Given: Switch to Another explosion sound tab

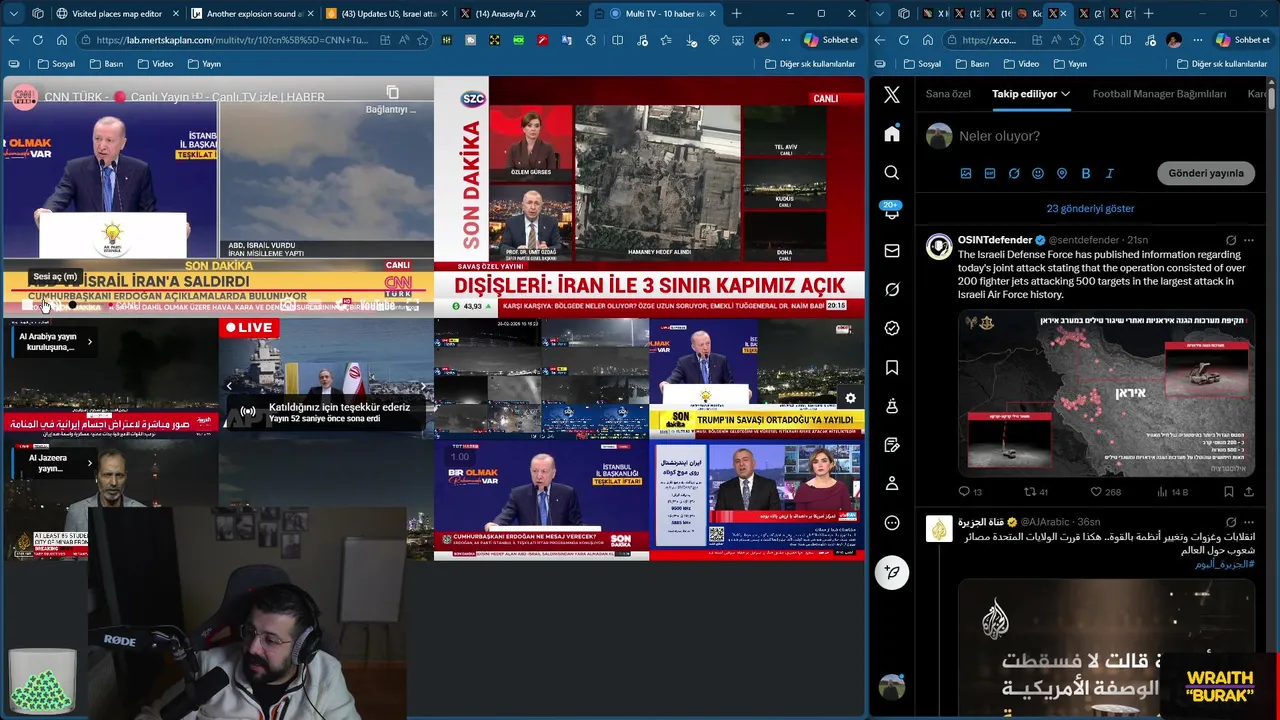Looking at the screenshot, I should tap(252, 13).
